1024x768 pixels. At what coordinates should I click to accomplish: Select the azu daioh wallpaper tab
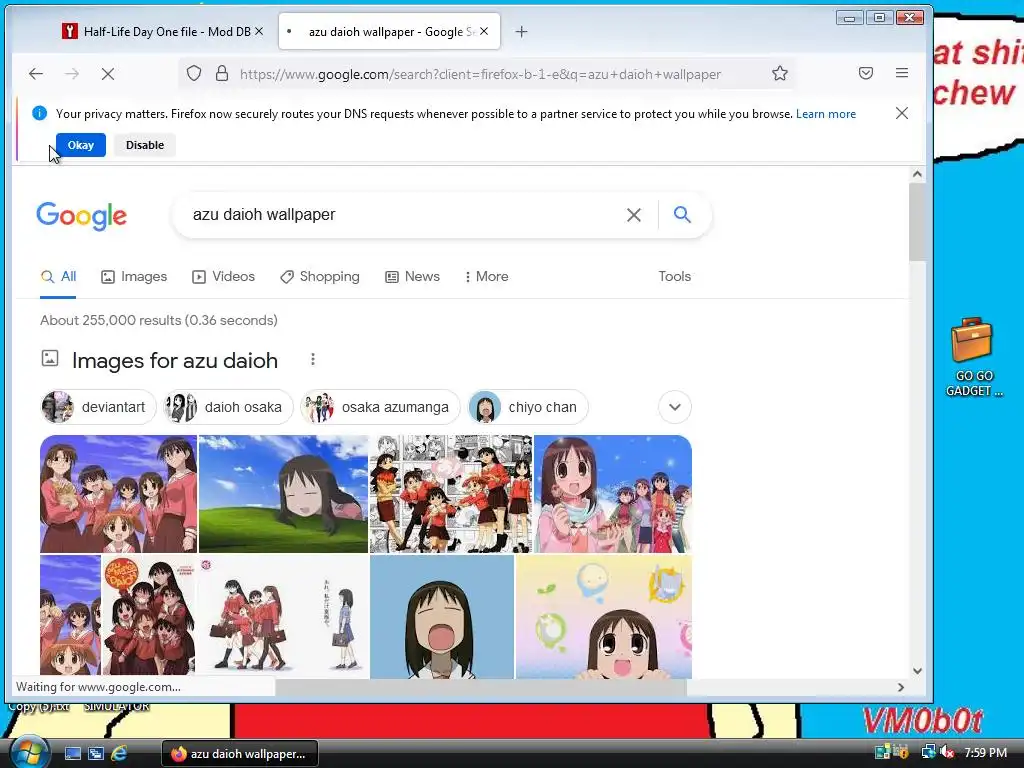(x=389, y=31)
